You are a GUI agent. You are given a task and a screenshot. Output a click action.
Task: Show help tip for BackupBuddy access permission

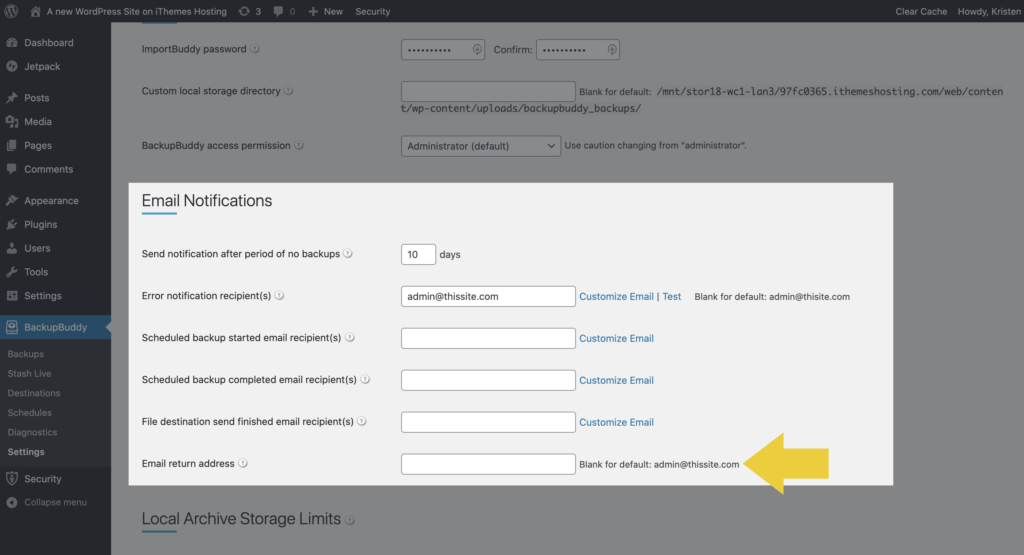click(x=299, y=145)
